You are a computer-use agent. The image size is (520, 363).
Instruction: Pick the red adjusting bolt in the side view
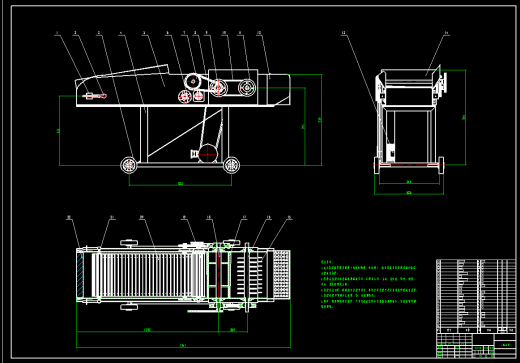95,96
